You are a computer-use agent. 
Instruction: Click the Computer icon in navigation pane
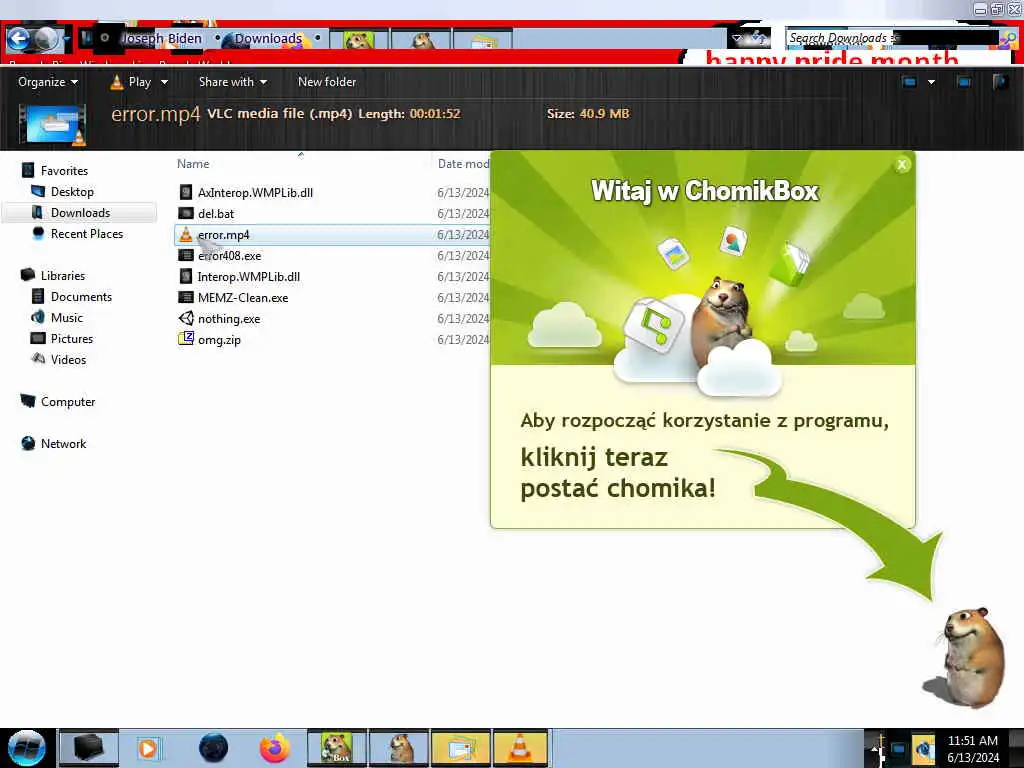(x=28, y=401)
